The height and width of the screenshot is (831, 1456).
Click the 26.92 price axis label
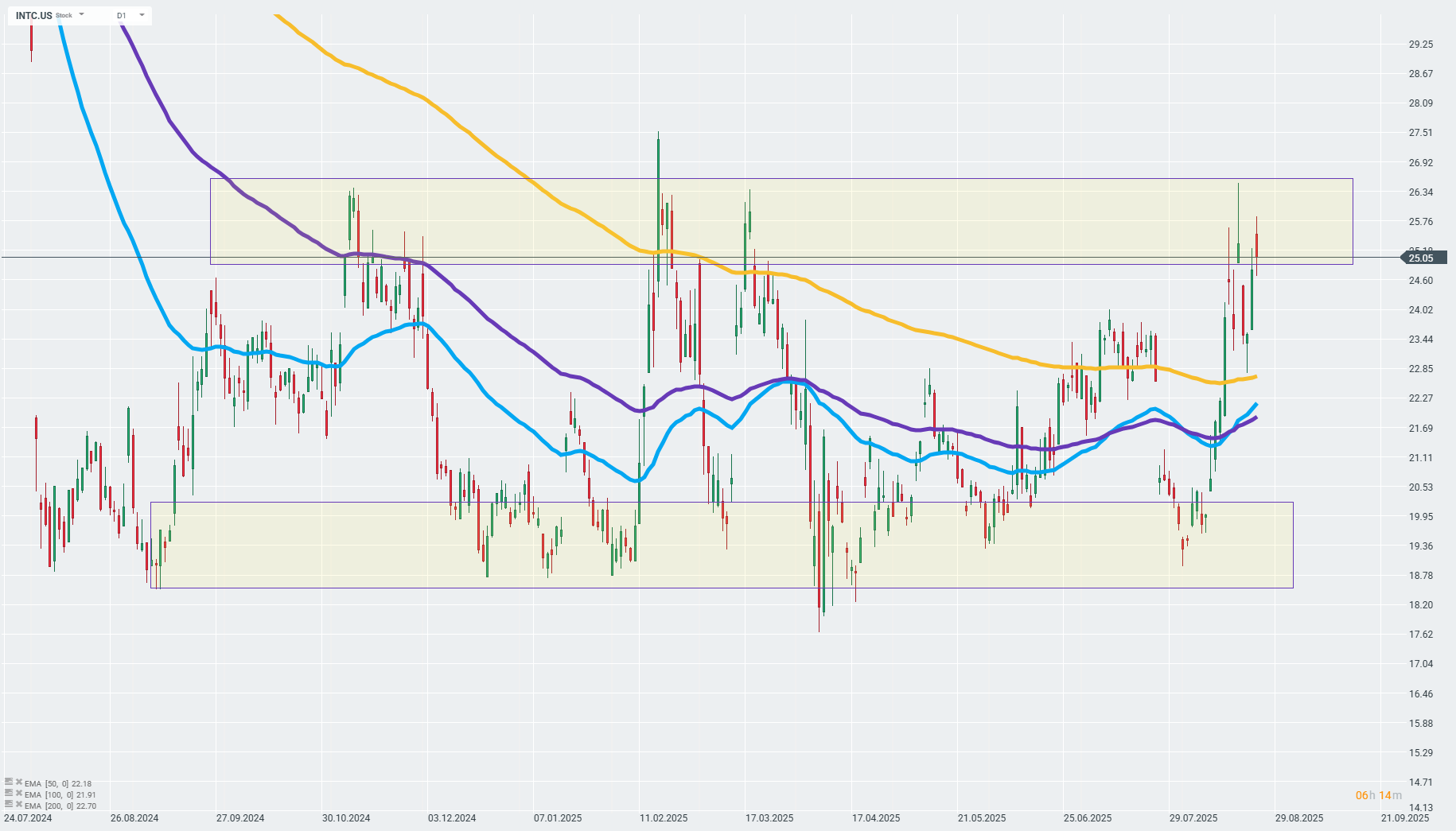tap(1421, 163)
